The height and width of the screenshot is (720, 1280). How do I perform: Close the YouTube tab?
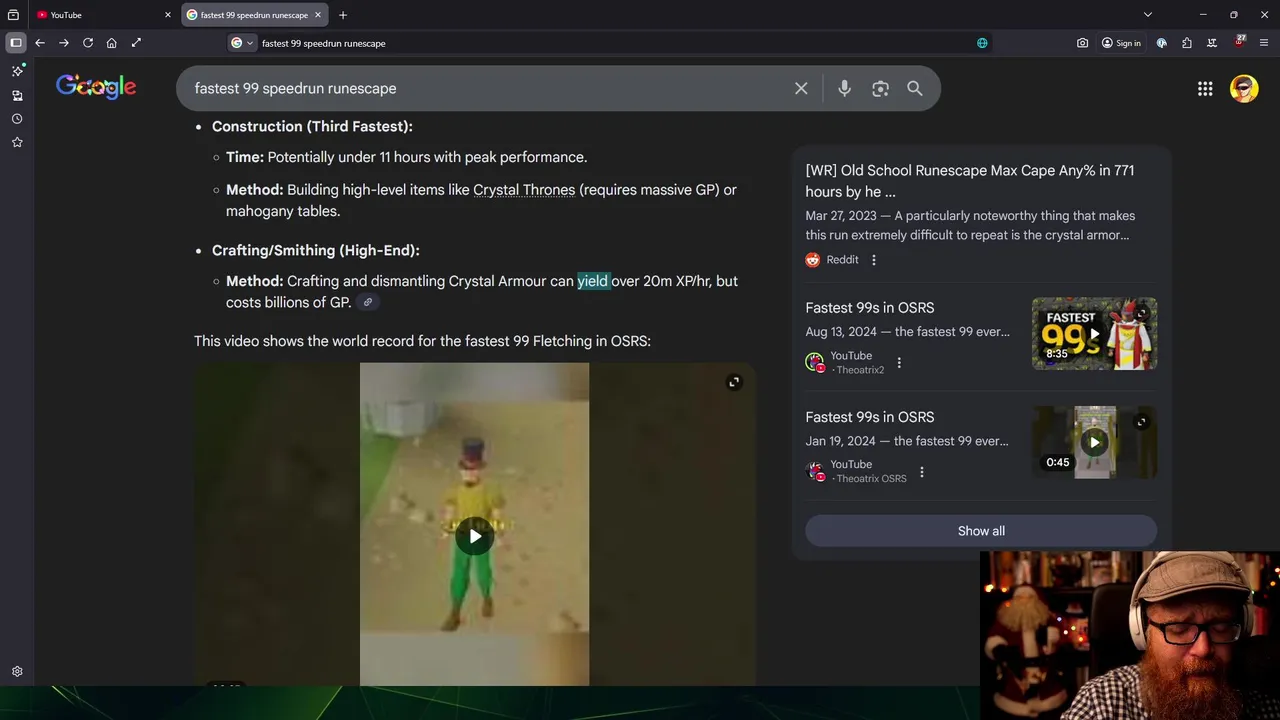coord(168,15)
